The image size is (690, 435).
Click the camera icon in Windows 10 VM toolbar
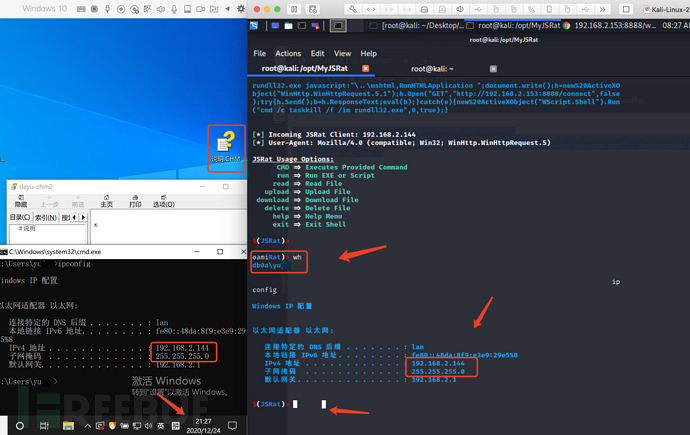[x=200, y=9]
